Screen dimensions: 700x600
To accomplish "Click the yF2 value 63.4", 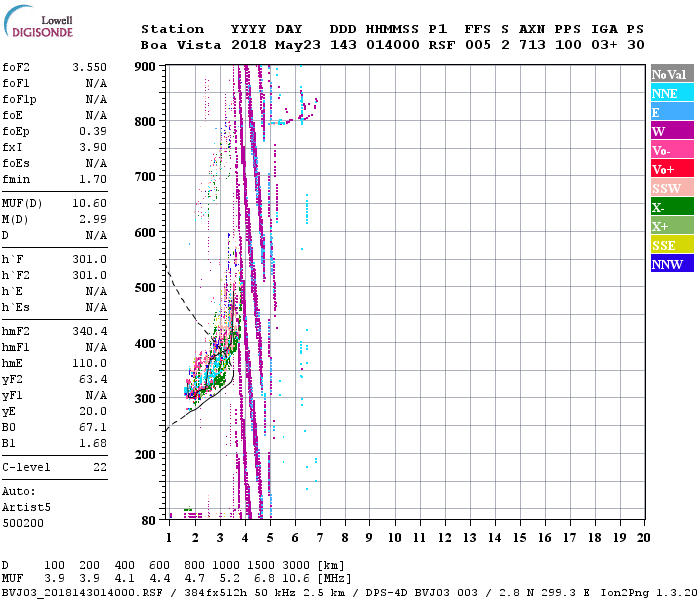I will point(93,379).
